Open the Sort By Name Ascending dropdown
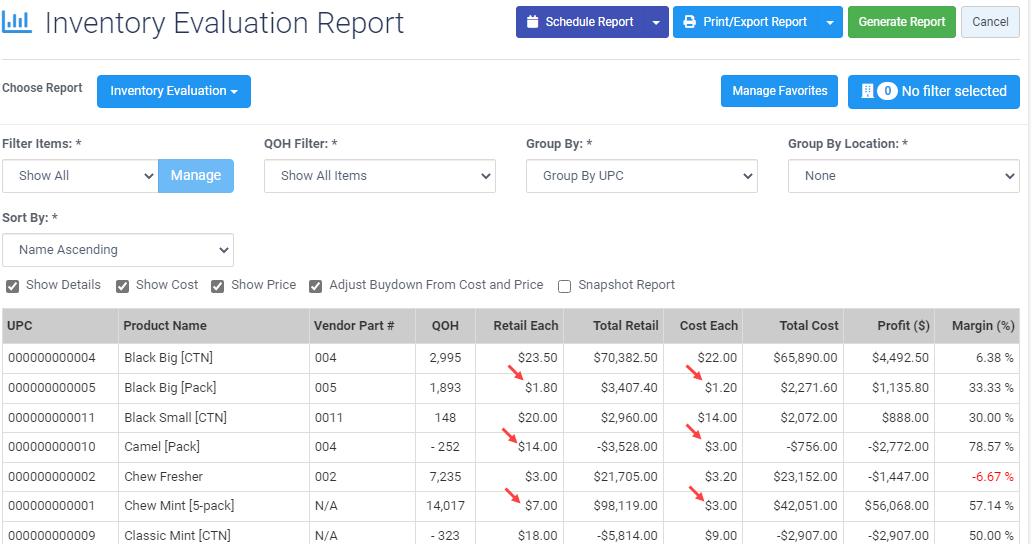 coord(118,250)
